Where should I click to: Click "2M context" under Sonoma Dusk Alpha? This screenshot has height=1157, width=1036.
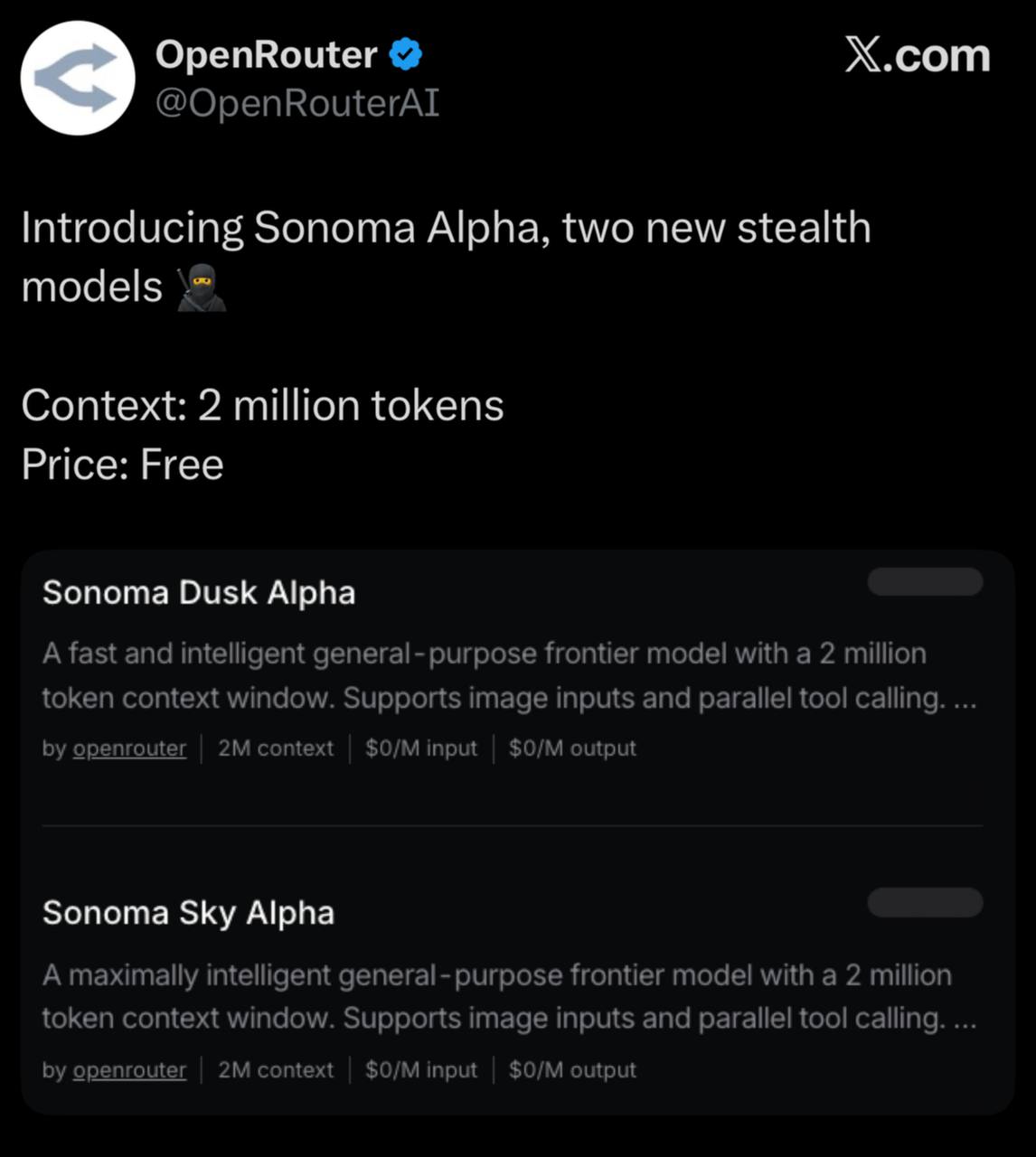pos(276,748)
